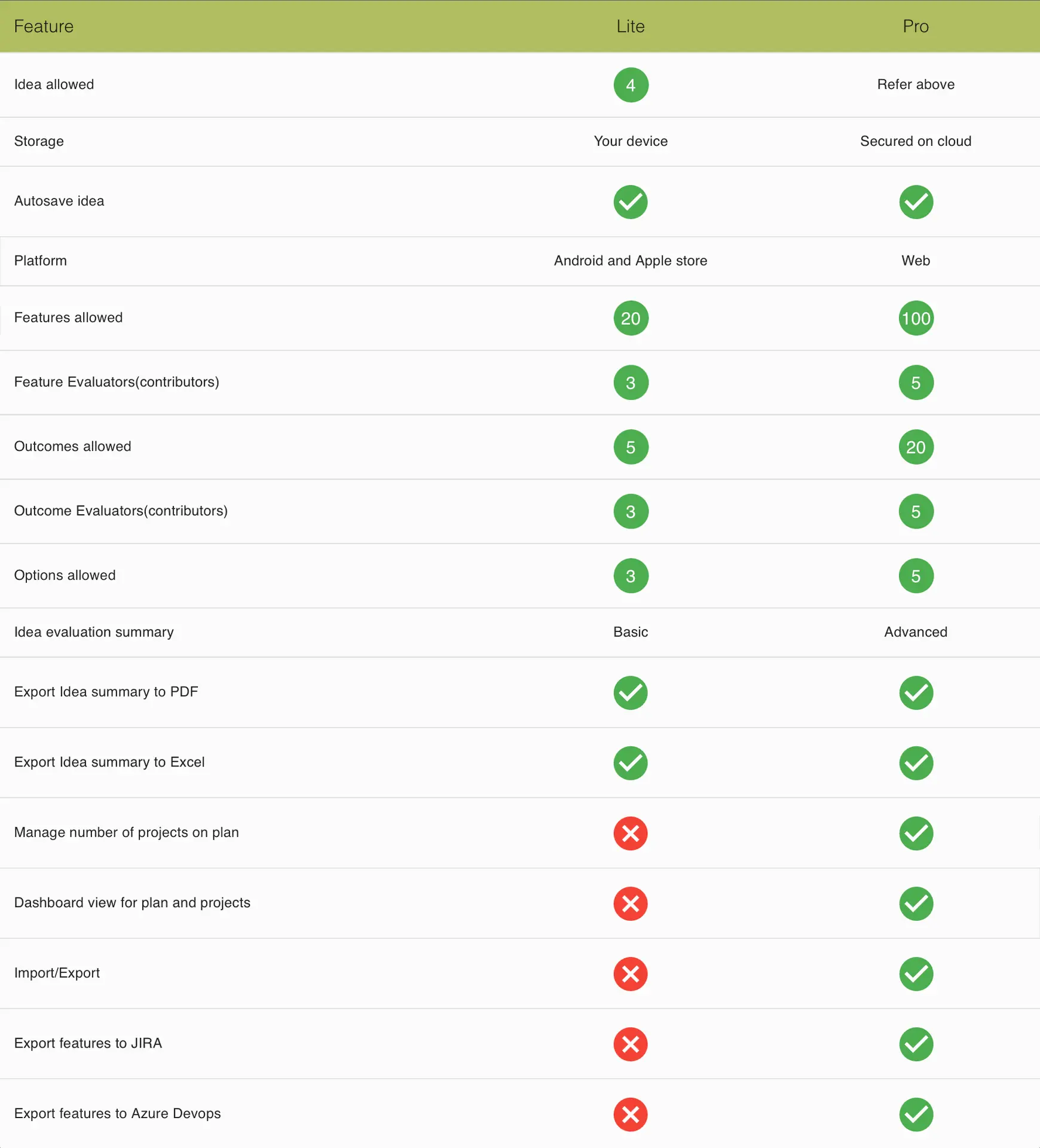The height and width of the screenshot is (1148, 1040).
Task: Click the Advanced label for Idea evaluation summary
Action: (916, 632)
